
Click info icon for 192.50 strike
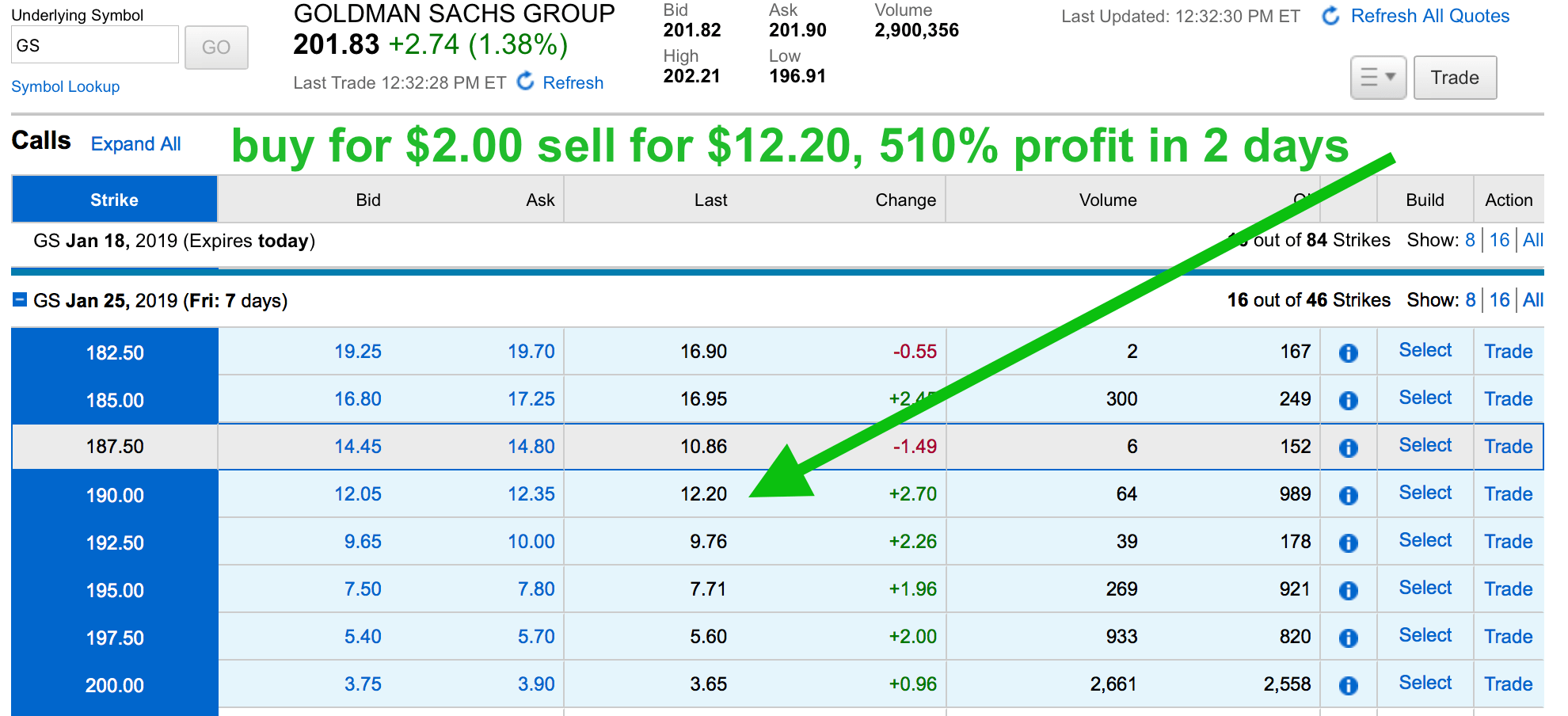pyautogui.click(x=1348, y=543)
